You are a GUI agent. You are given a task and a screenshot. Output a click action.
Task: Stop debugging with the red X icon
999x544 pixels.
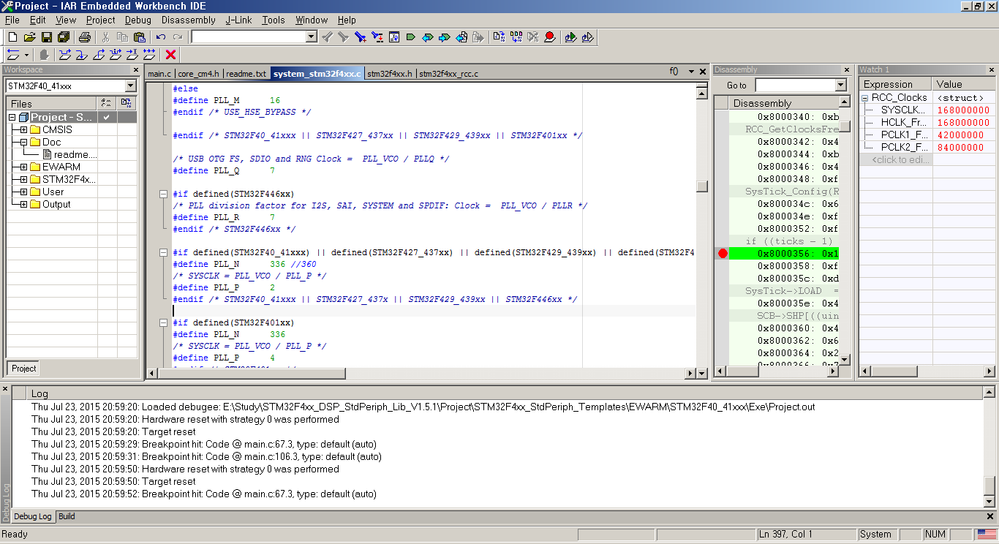[170, 55]
